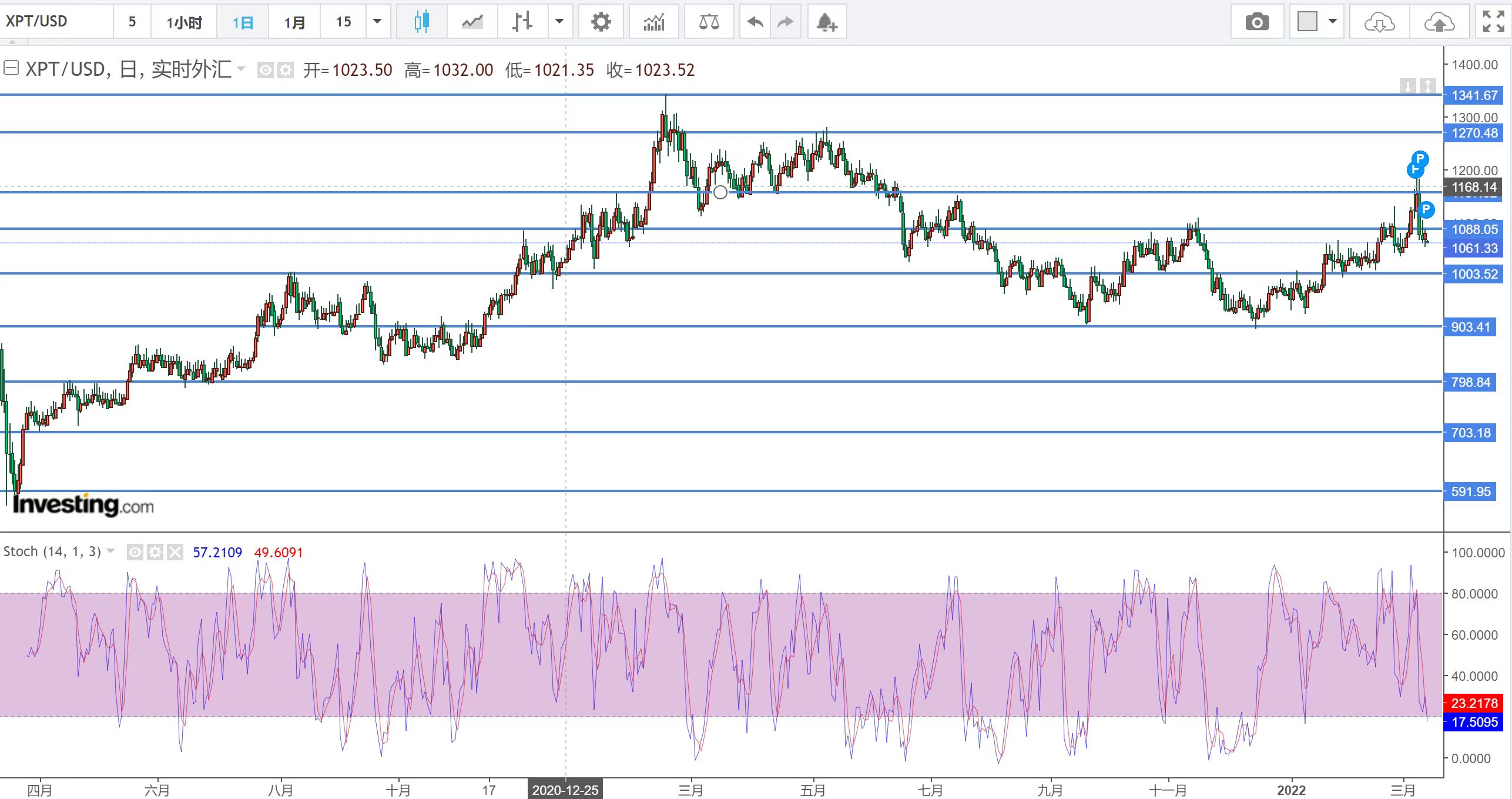Select the 1日 daily interval
Viewport: 1512px width, 799px height.
point(243,22)
